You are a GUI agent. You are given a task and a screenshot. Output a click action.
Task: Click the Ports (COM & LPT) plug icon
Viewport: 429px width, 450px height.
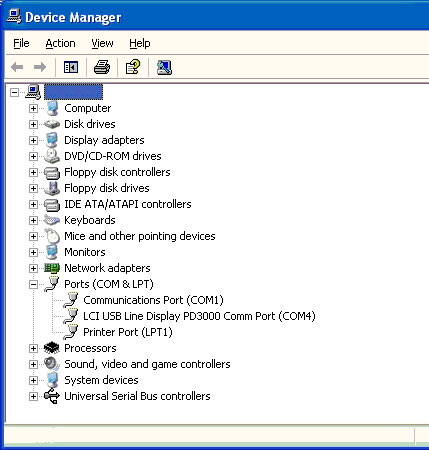(x=52, y=284)
